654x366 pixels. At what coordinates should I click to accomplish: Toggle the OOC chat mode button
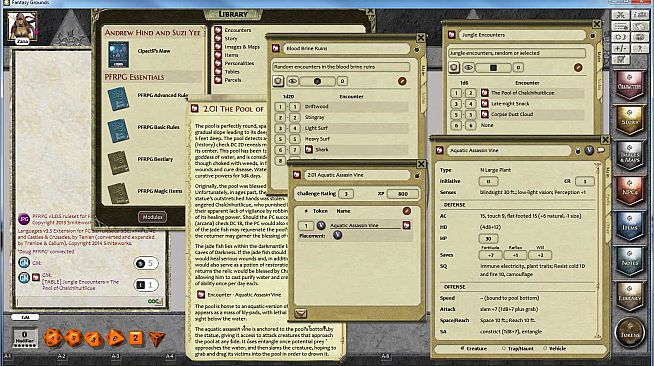tap(155, 301)
